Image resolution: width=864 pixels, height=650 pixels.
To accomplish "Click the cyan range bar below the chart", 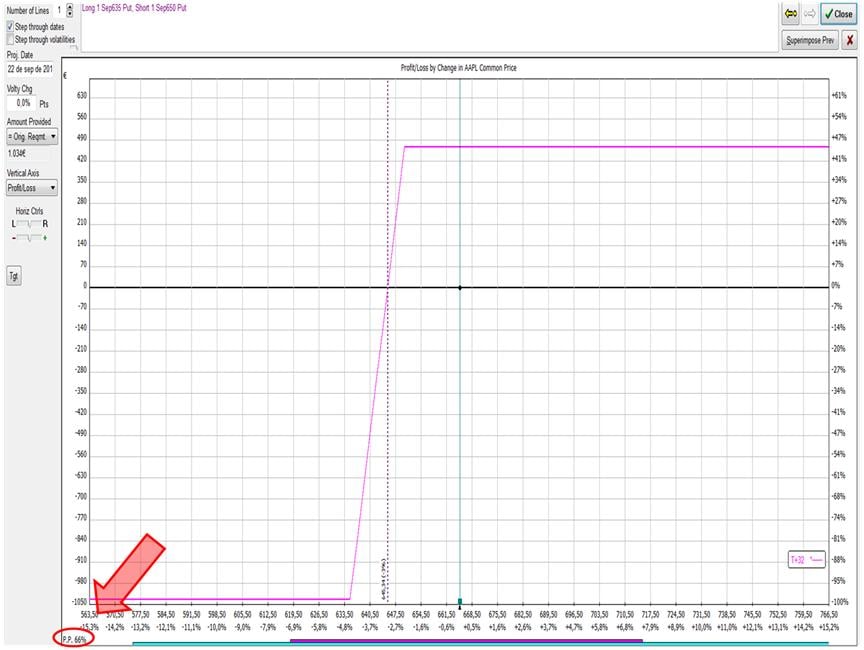I will pyautogui.click(x=480, y=643).
